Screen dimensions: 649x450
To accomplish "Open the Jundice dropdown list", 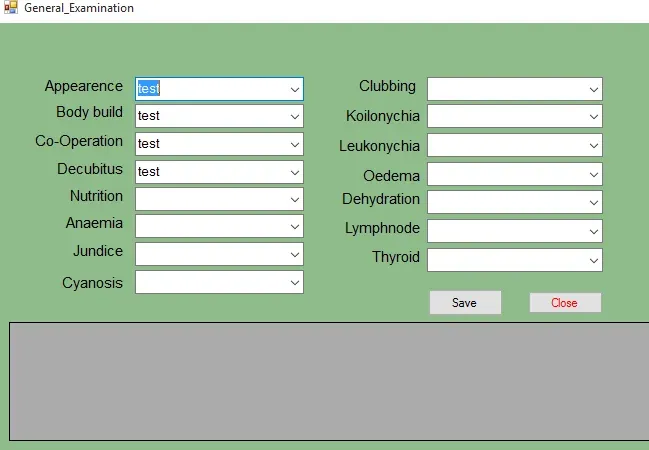I will (295, 254).
